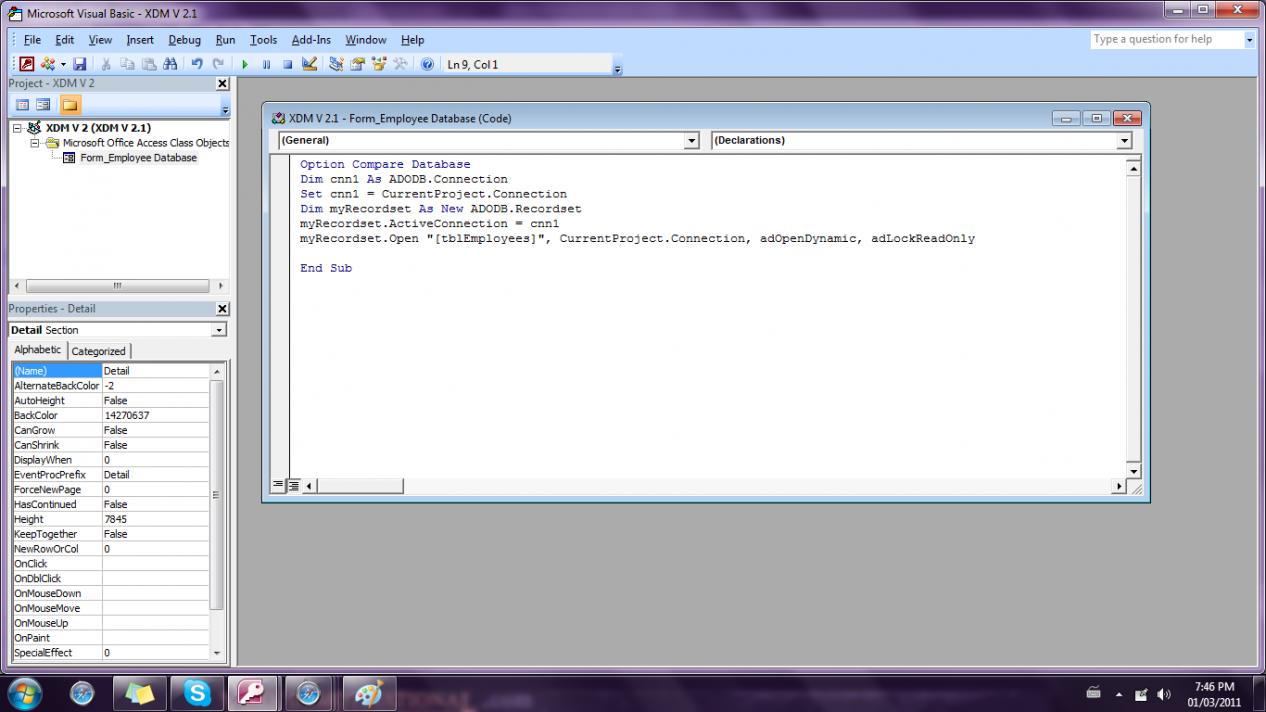Open the Debug menu
This screenshot has height=712, width=1266.
click(x=184, y=40)
